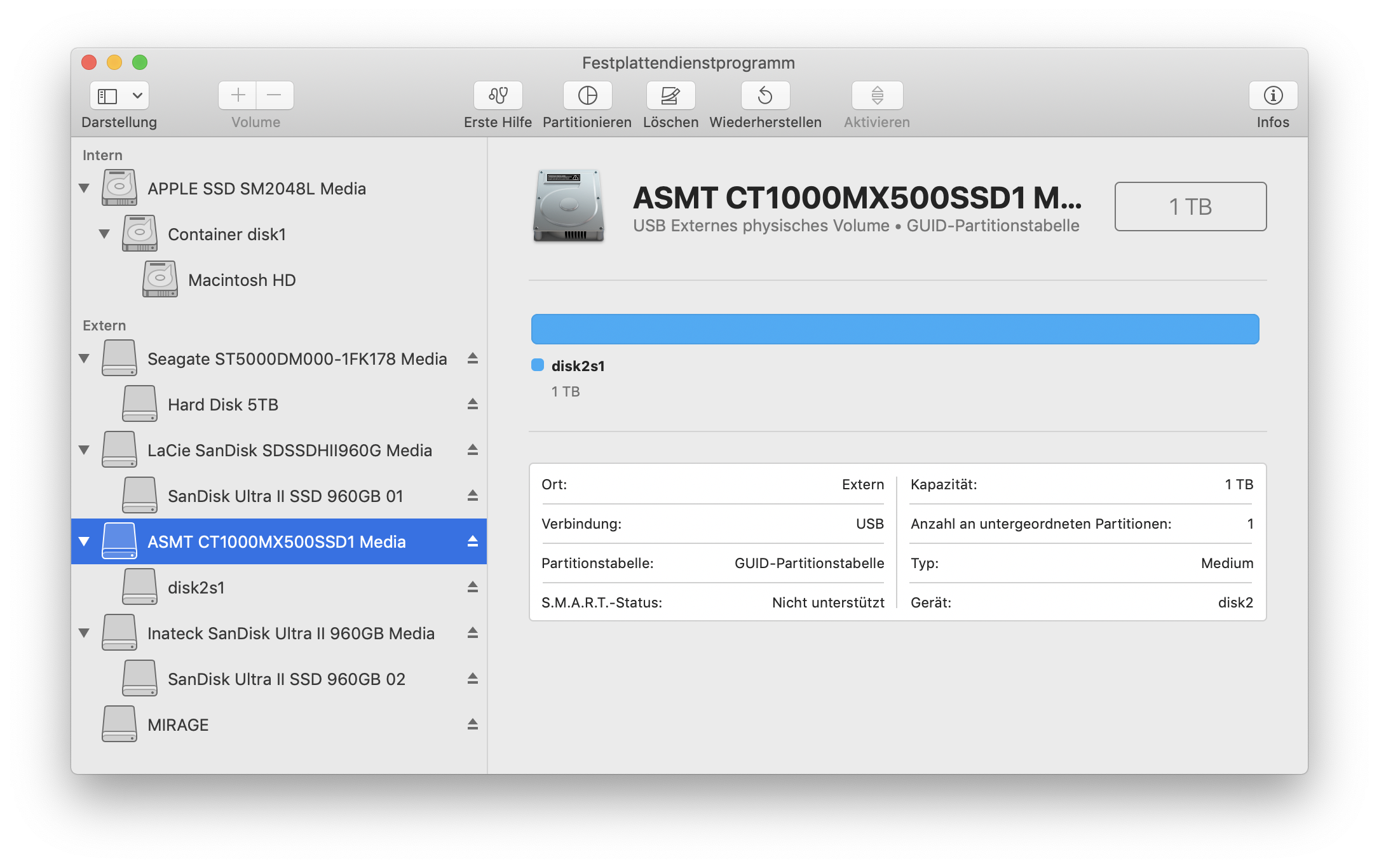Select APPLE SSD SM2048L Media in sidebar
The image size is (1379, 868).
click(279, 188)
